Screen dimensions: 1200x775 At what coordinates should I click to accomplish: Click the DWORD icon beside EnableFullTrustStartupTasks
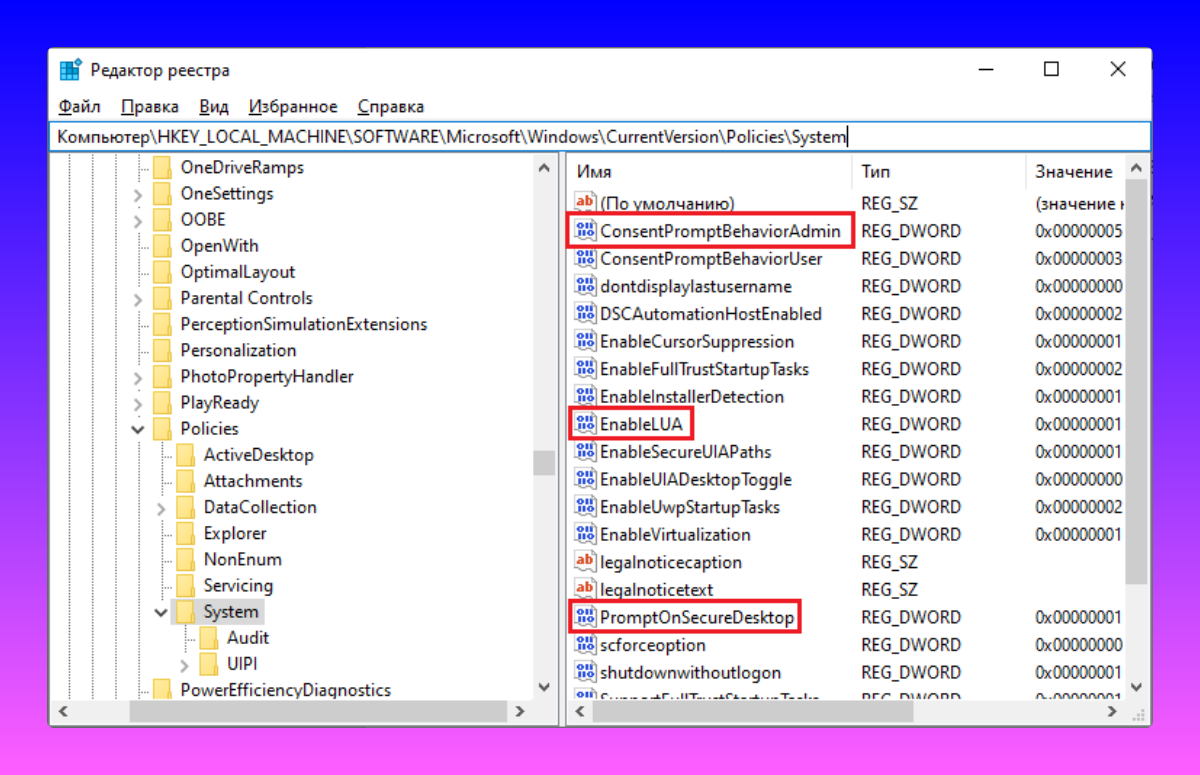585,369
